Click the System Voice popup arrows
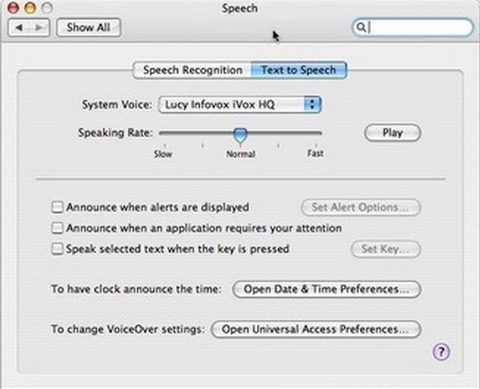This screenshot has height=389, width=480. click(312, 104)
